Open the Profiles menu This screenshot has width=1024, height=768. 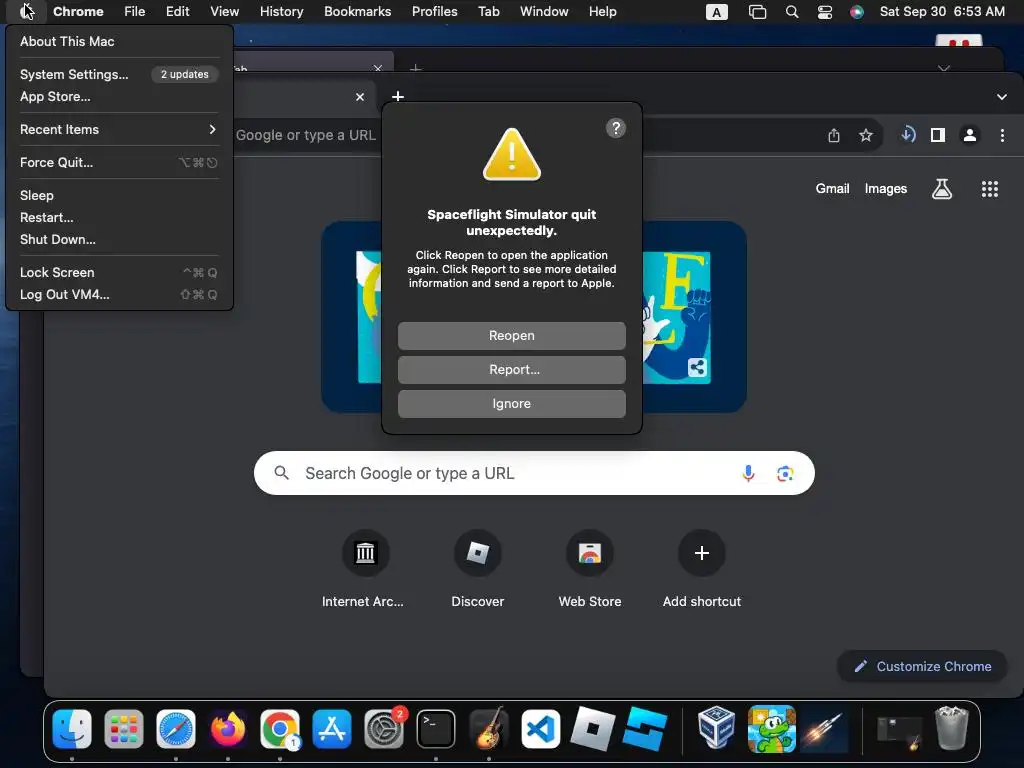pyautogui.click(x=434, y=12)
